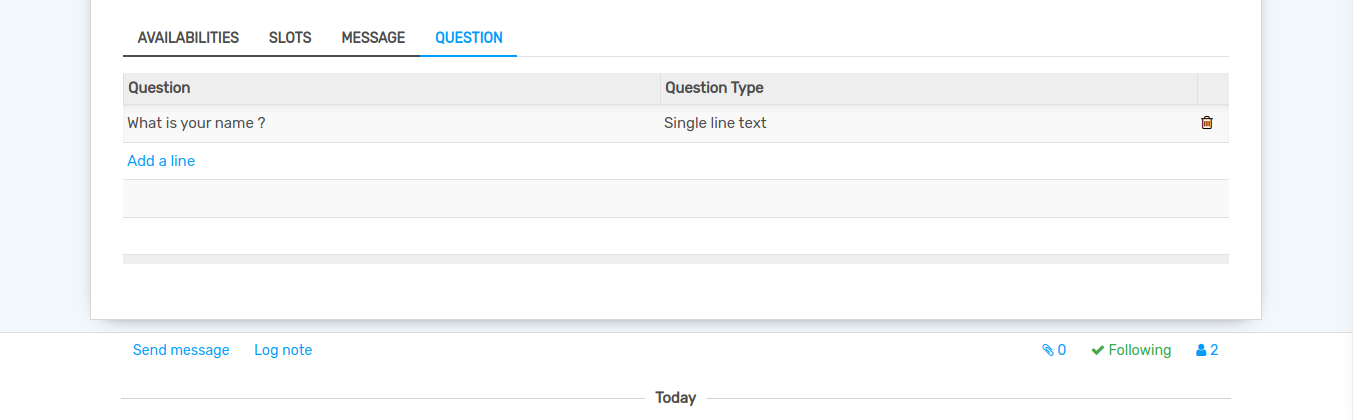Click 'Log note' in the chatter
Screen dimensions: 1353x420
coord(283,350)
